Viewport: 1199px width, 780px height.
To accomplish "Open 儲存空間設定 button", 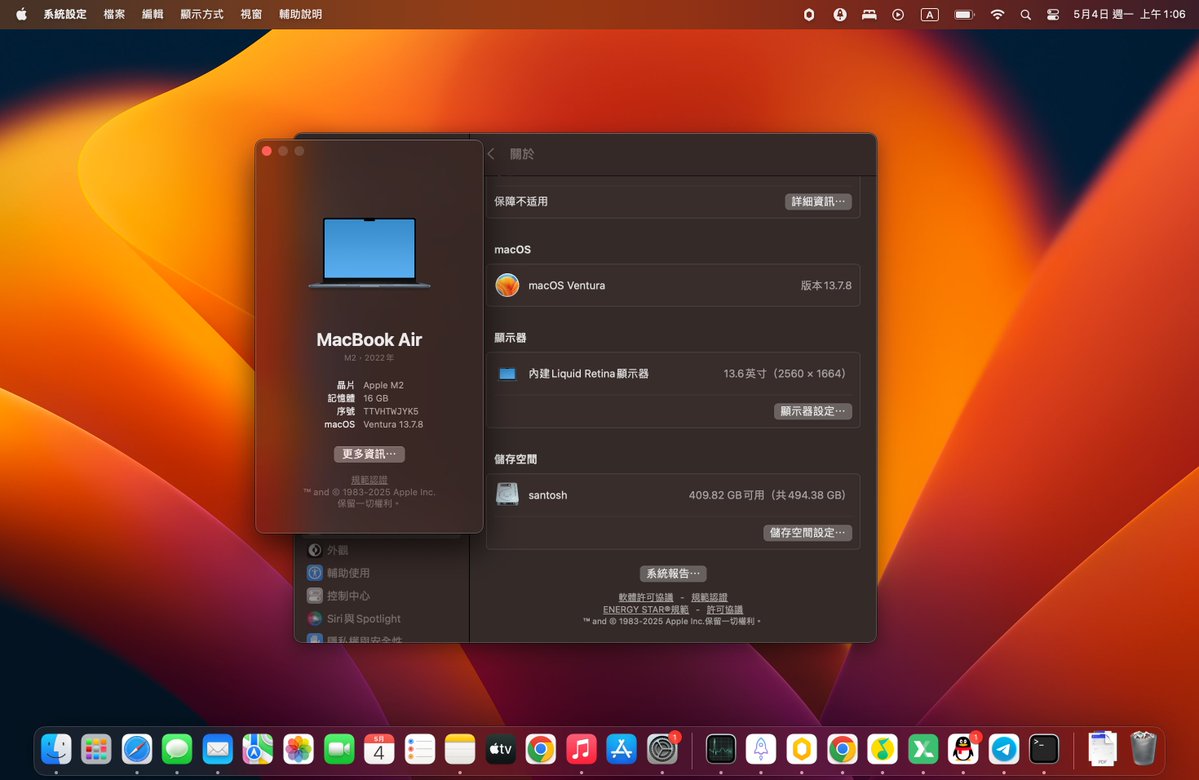I will tap(807, 533).
